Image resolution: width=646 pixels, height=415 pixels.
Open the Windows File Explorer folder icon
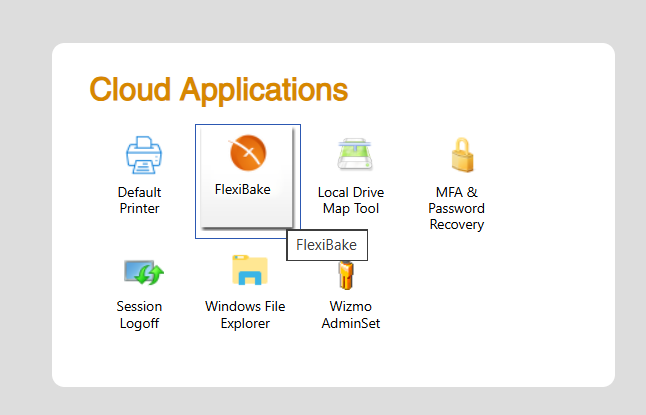point(250,270)
